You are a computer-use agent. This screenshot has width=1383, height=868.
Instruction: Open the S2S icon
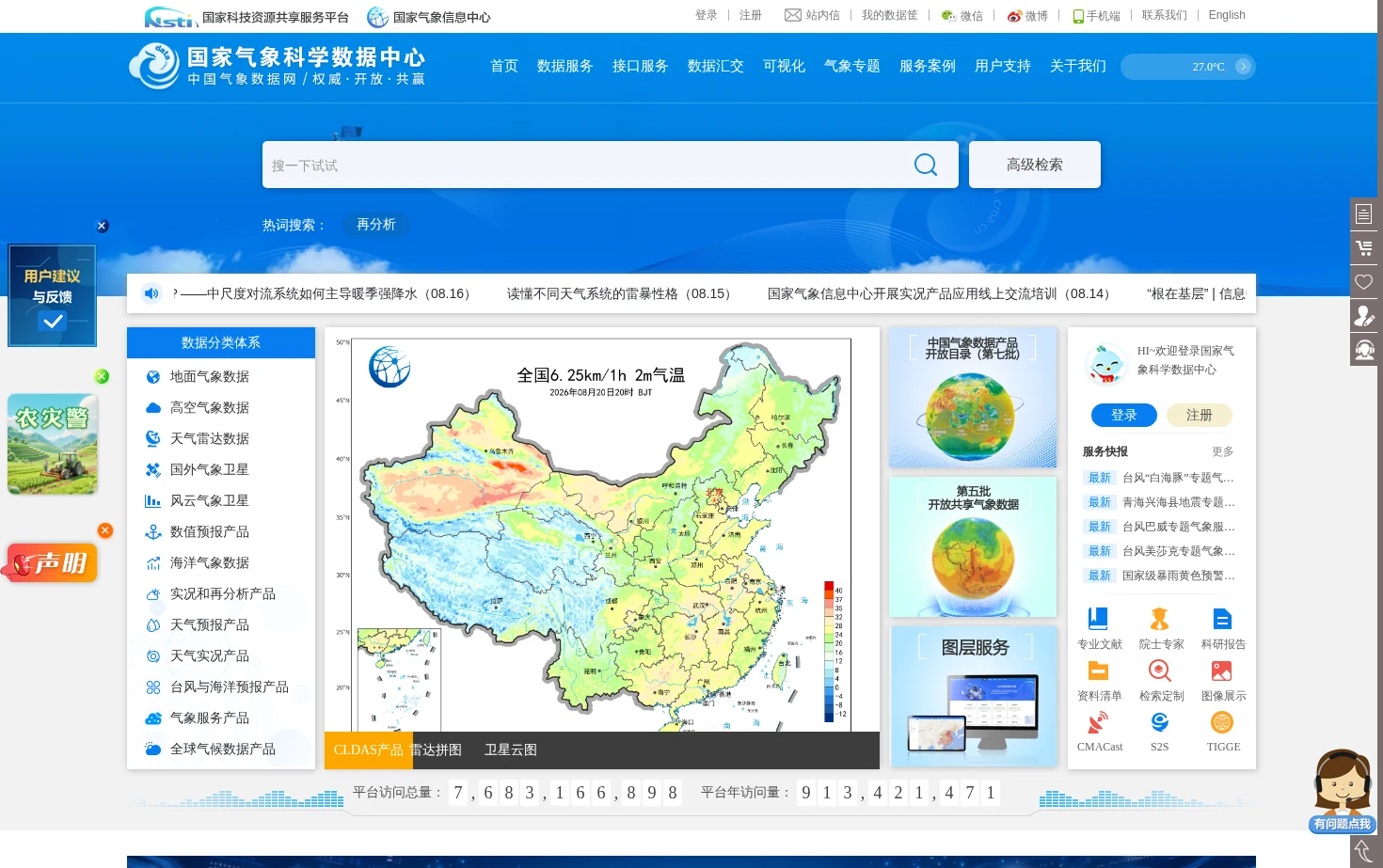[1160, 722]
